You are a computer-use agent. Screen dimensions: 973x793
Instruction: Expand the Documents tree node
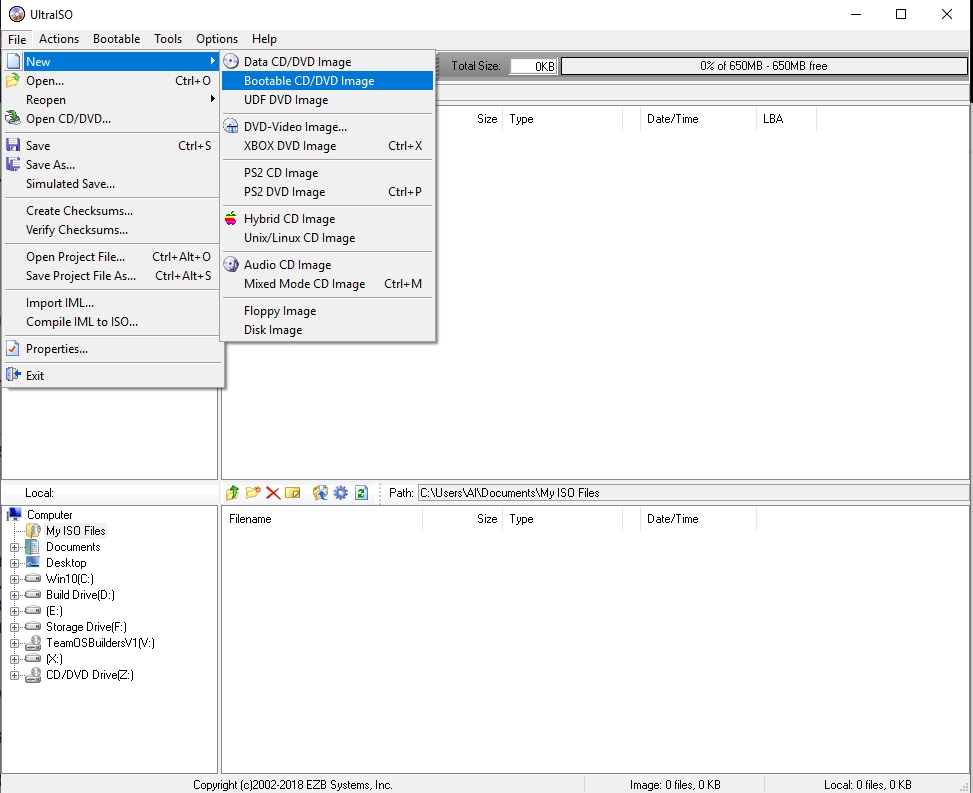(14, 547)
